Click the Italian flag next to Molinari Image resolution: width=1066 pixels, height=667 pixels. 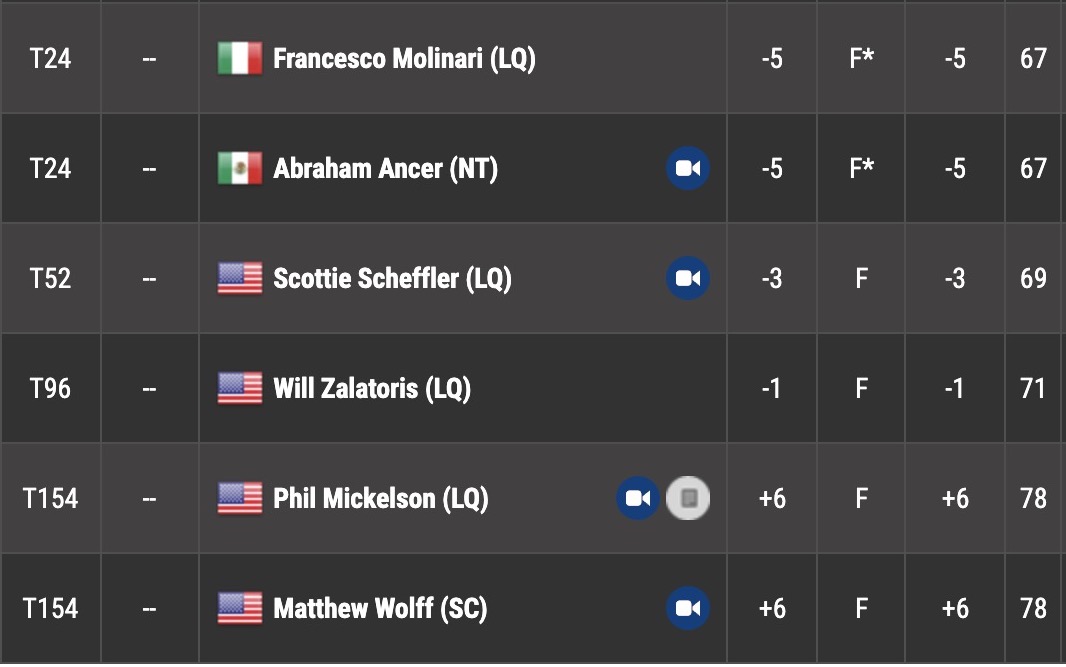240,58
